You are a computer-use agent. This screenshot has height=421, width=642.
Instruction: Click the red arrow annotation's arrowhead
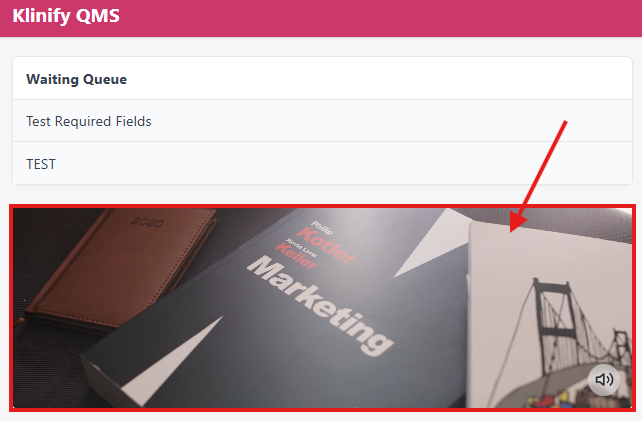point(517,222)
